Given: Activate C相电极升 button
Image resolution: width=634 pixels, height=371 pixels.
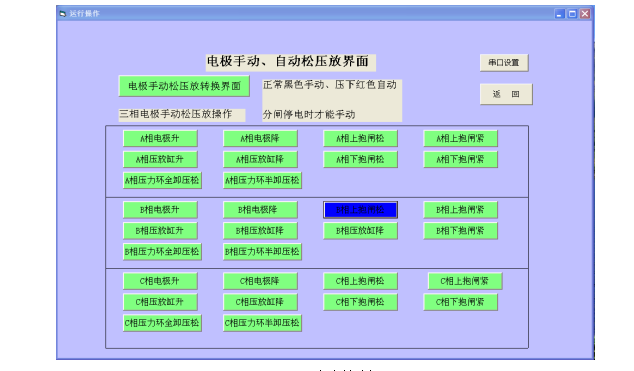Looking at the screenshot, I should pos(160,281).
